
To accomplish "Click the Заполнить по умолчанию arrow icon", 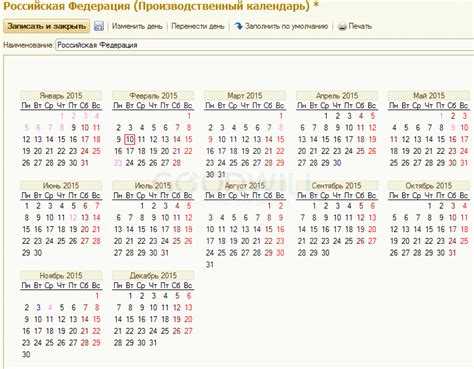I will coord(238,26).
